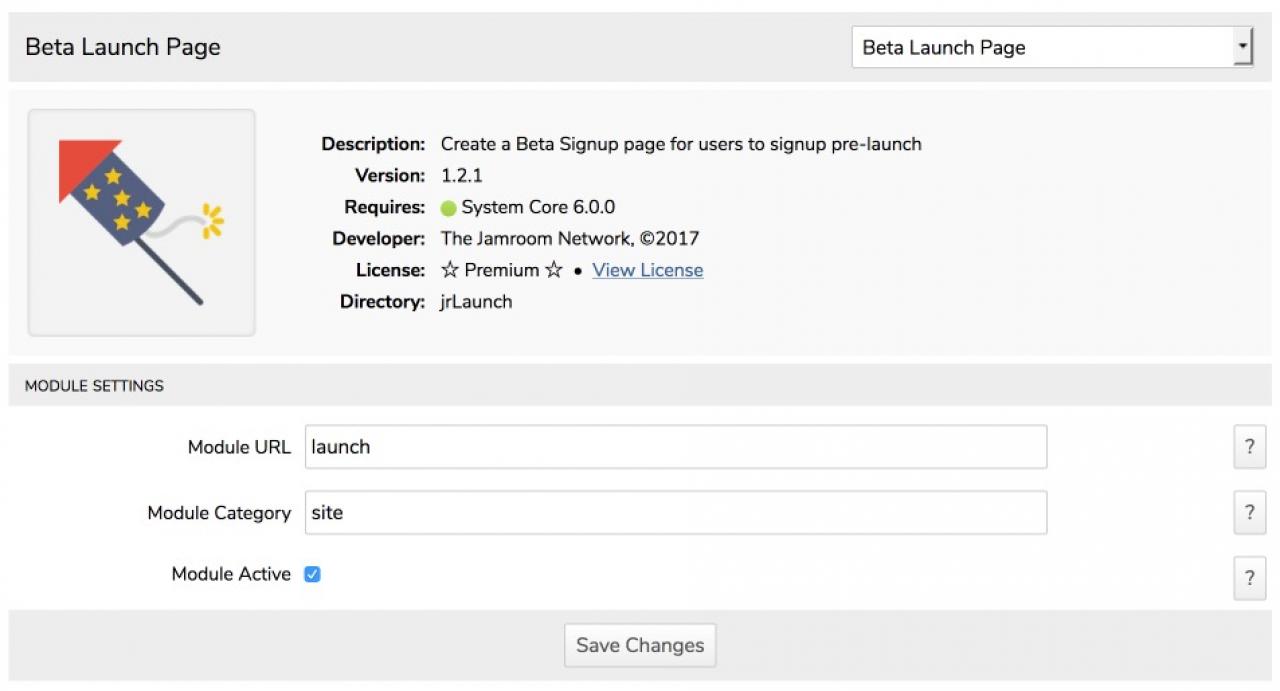Click the star icon before Premium
1280x691 pixels.
point(450,270)
